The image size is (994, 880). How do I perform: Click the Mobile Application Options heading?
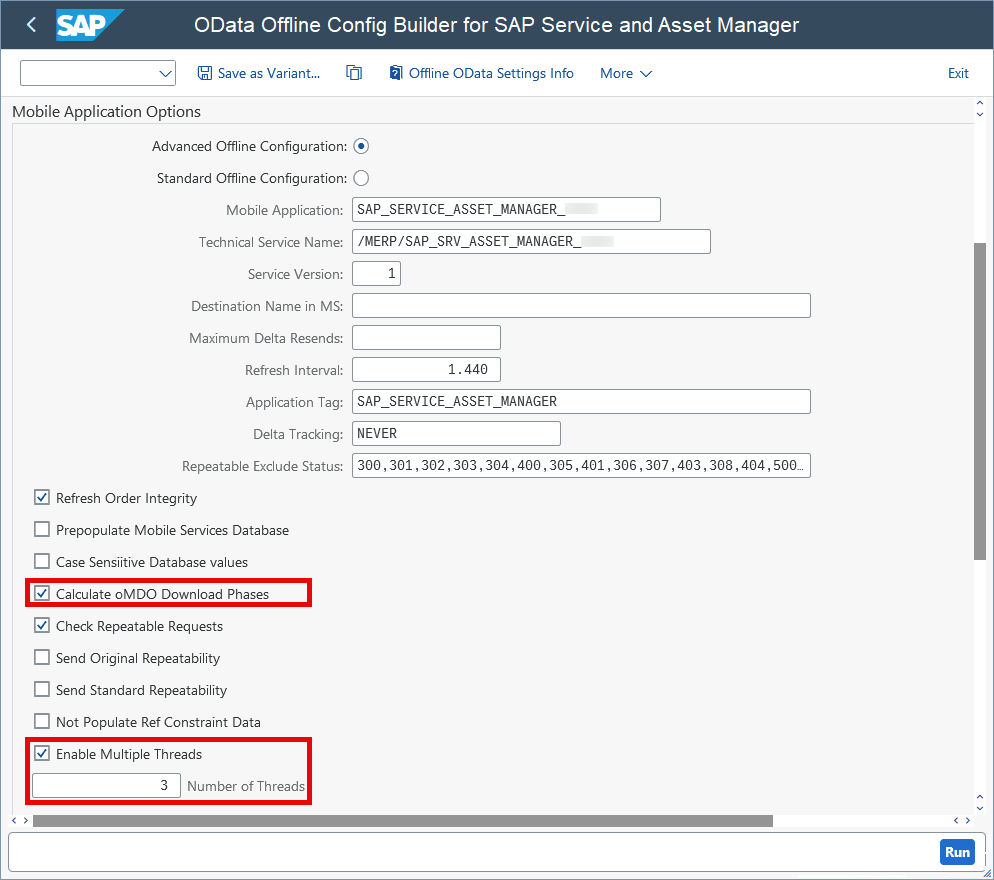point(106,112)
